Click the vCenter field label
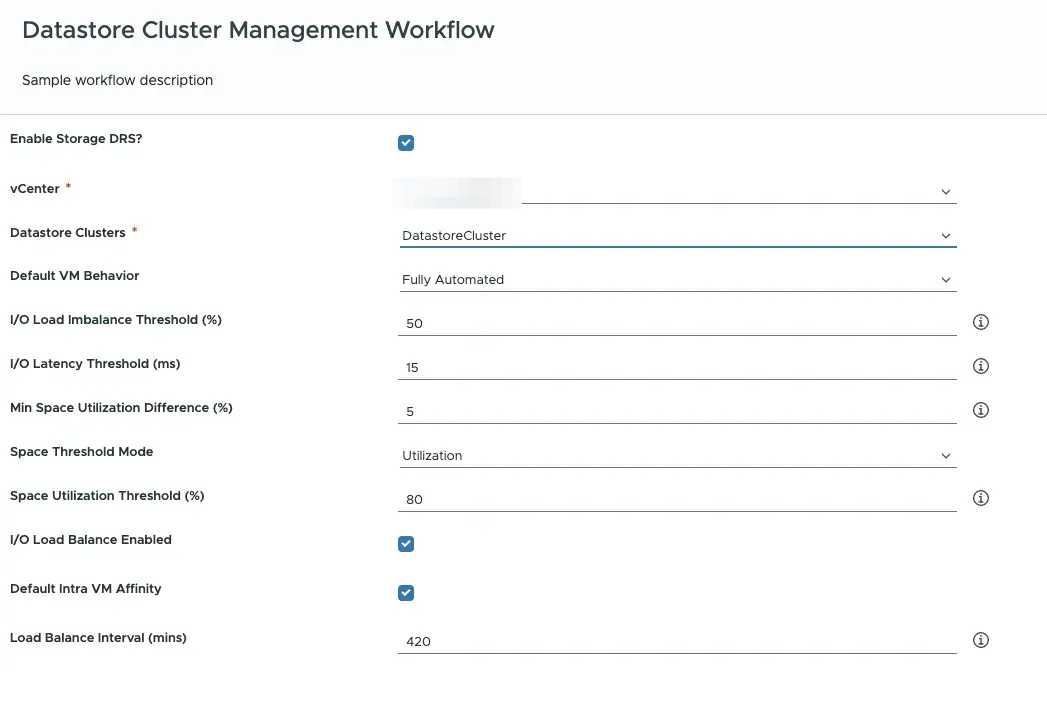1047x701 pixels. (35, 189)
